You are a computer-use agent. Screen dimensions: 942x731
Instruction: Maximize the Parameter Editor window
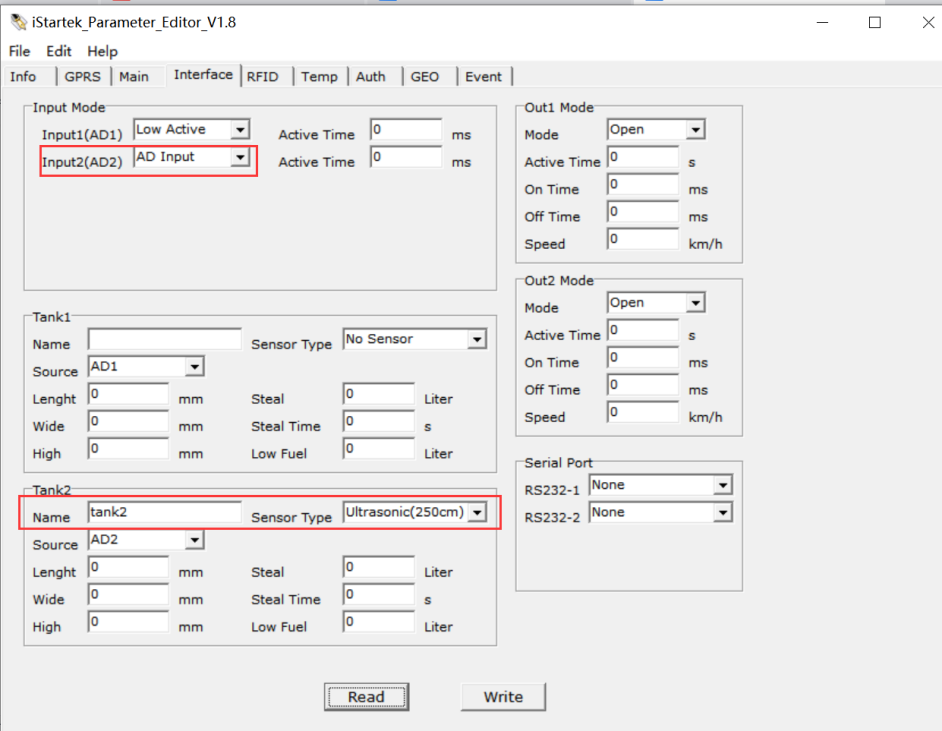pyautogui.click(x=874, y=22)
